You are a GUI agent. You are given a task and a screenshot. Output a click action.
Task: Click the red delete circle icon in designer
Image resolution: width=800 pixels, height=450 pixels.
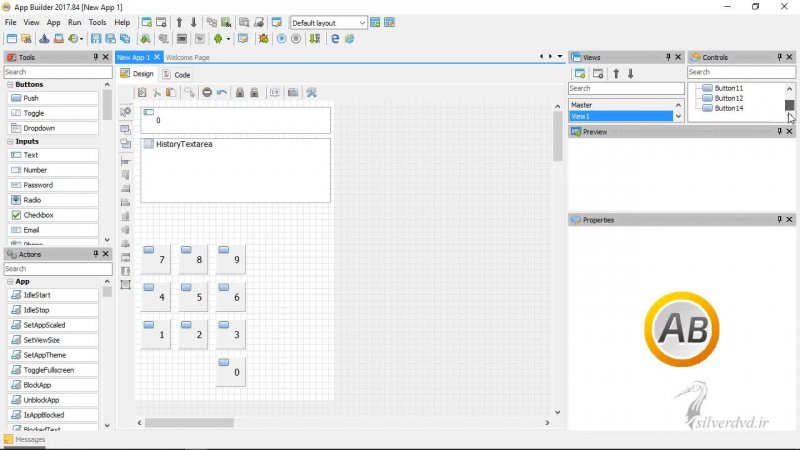206,92
